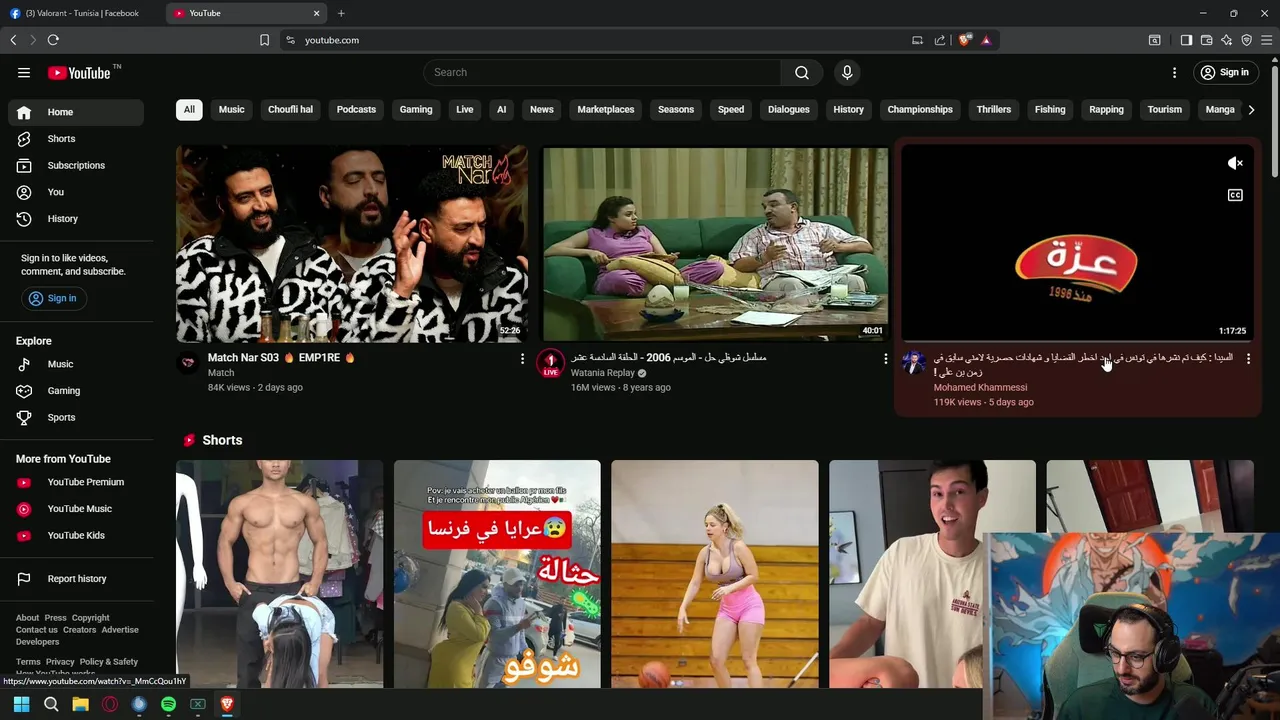Open YouTube Music link in sidebar
The width and height of the screenshot is (1280, 720).
[x=76, y=509]
